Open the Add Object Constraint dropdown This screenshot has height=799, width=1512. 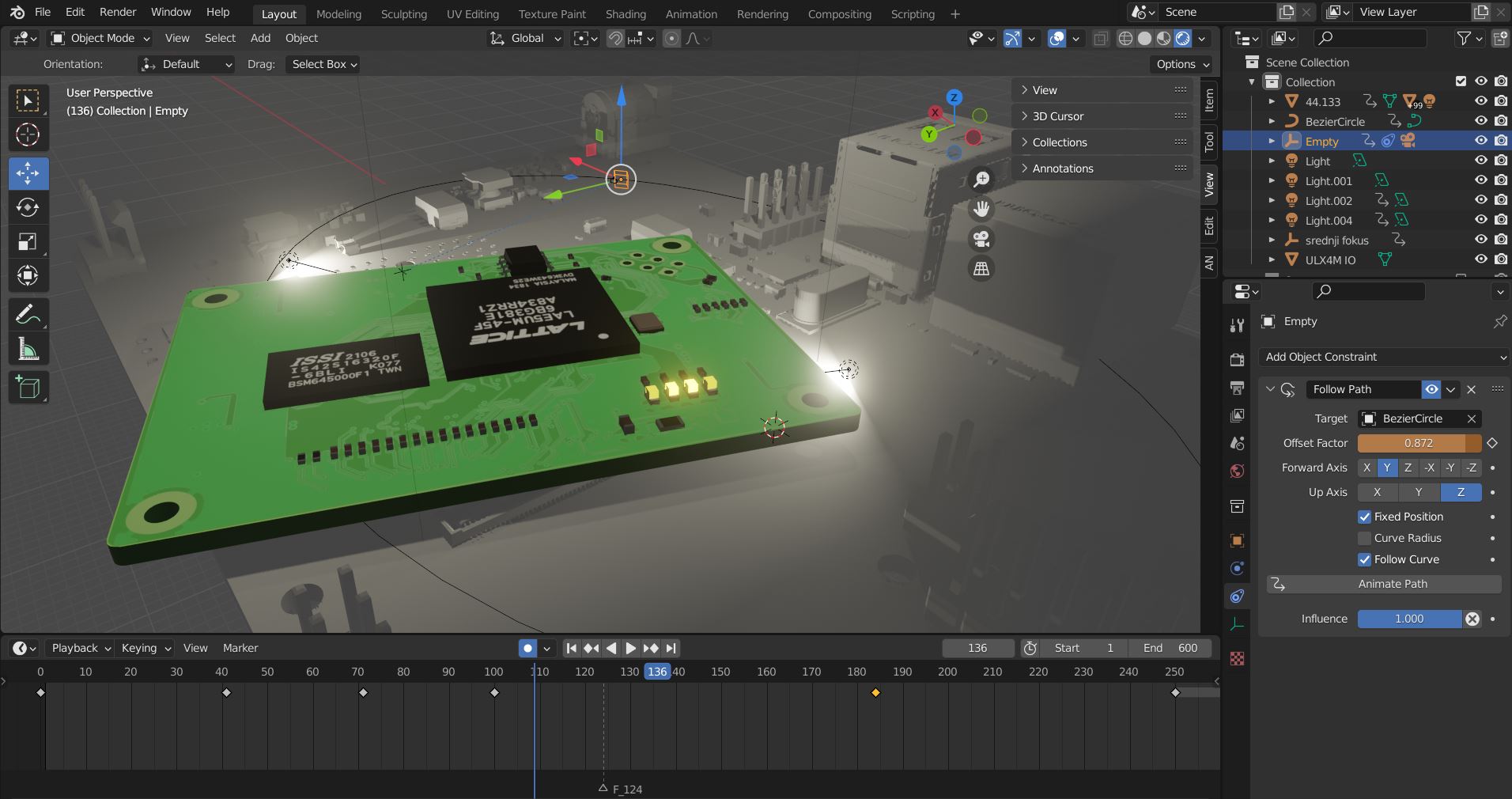pyautogui.click(x=1384, y=357)
